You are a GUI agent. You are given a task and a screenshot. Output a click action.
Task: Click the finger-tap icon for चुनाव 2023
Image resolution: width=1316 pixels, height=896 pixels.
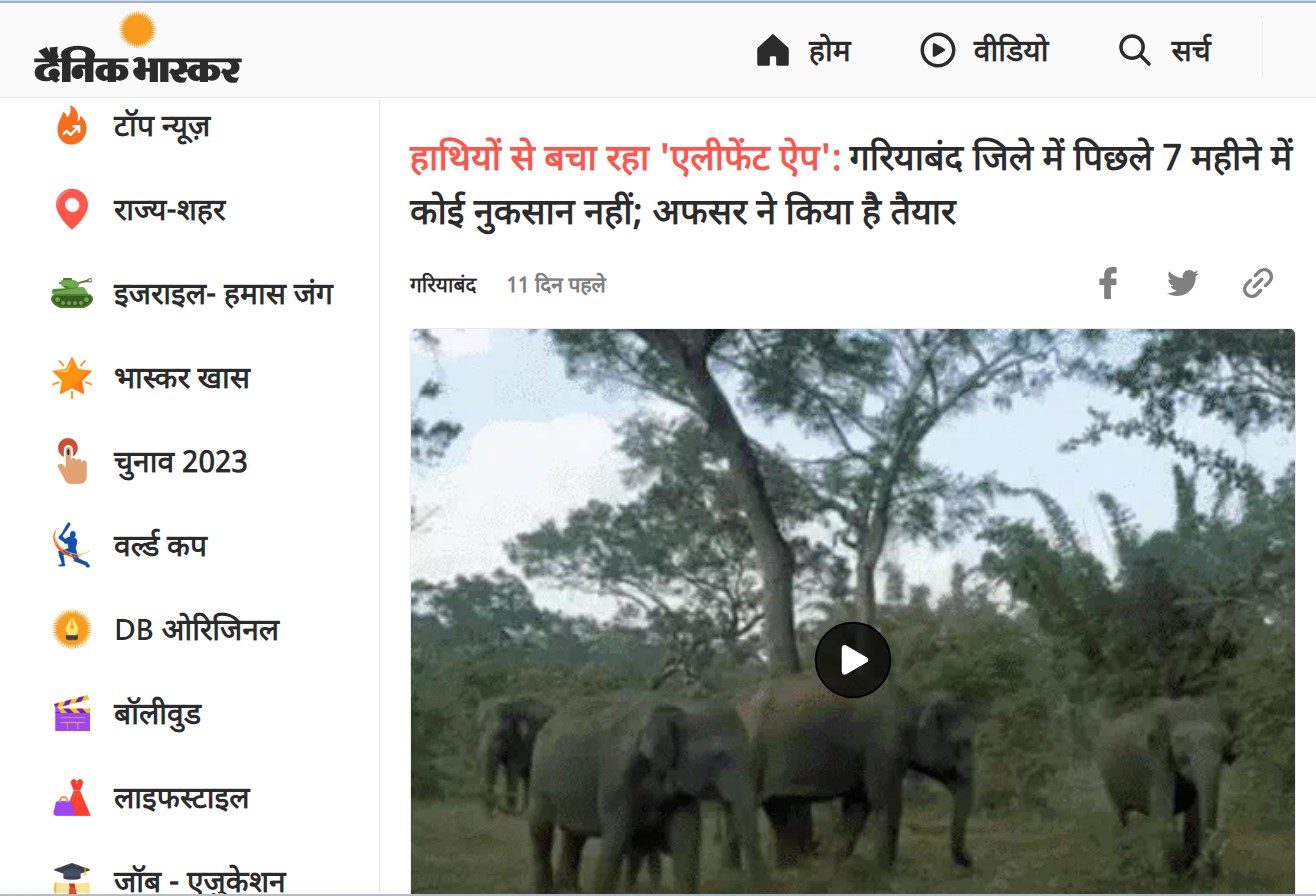(71, 462)
